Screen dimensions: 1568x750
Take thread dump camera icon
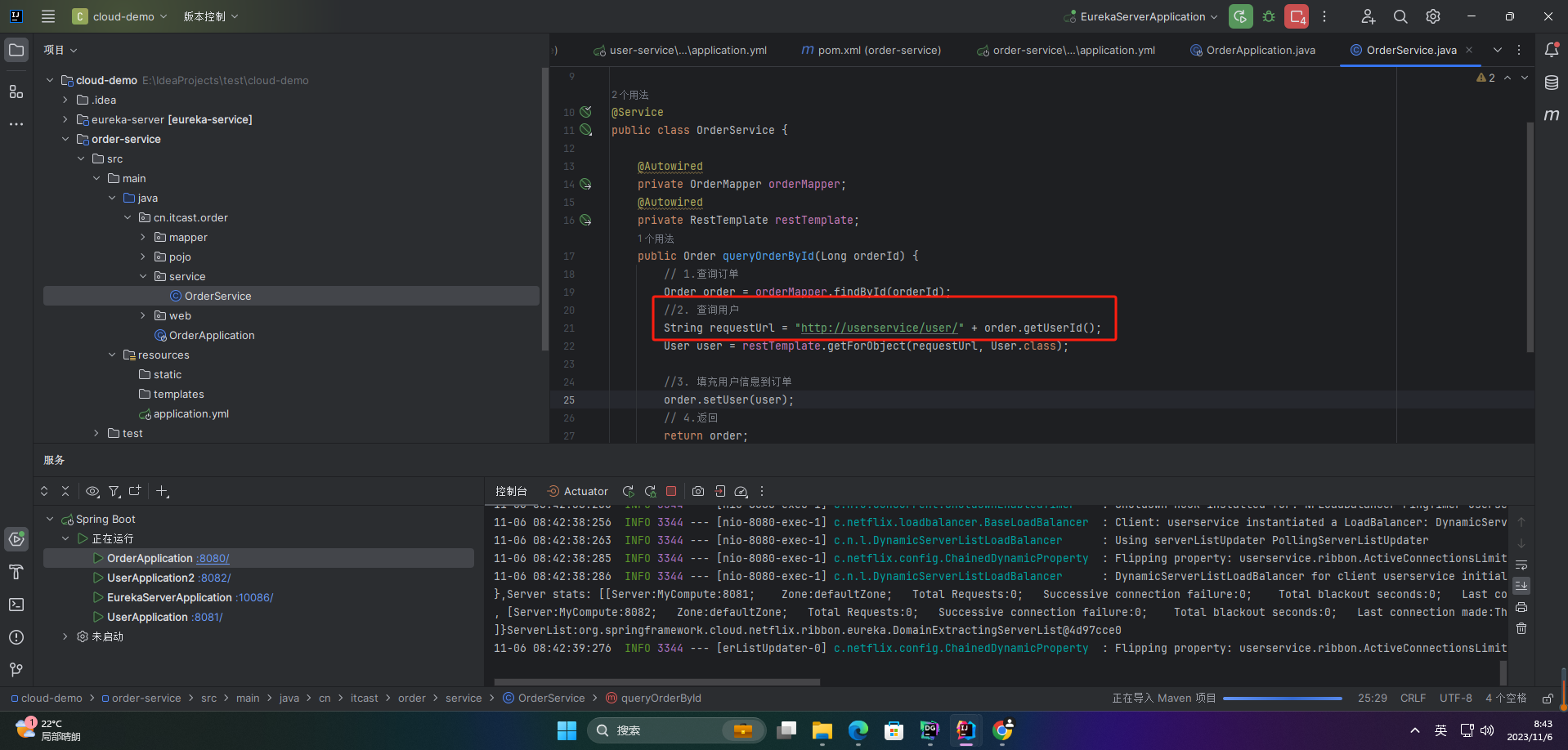point(698,491)
